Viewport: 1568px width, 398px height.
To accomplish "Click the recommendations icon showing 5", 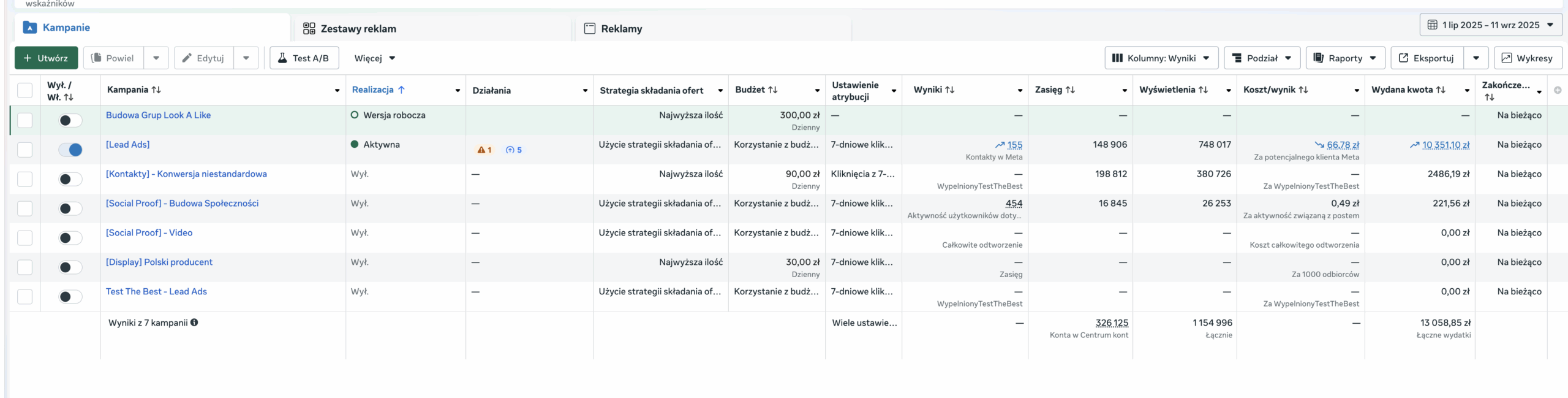I will [510, 150].
